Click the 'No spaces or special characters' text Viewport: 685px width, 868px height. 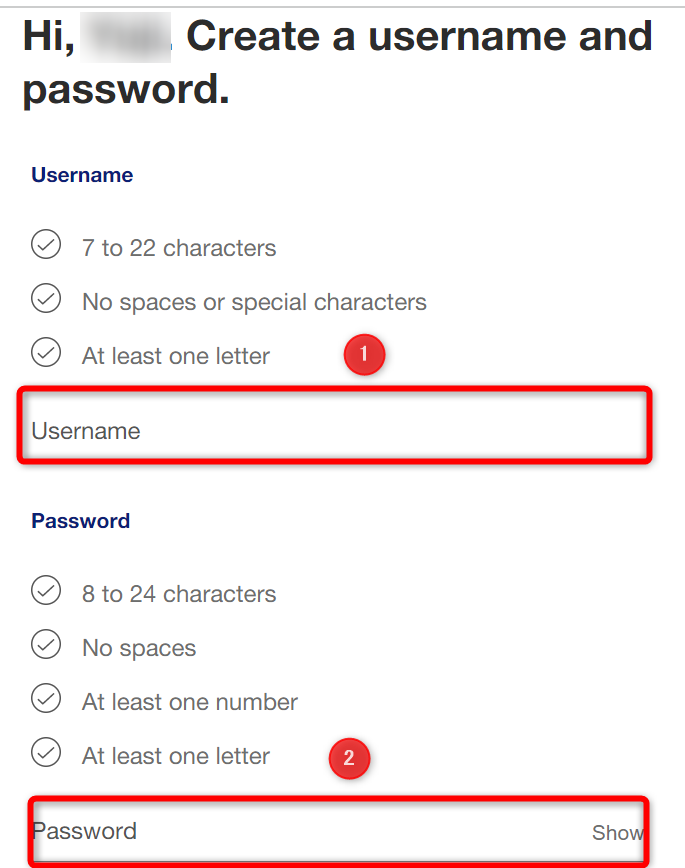254,302
